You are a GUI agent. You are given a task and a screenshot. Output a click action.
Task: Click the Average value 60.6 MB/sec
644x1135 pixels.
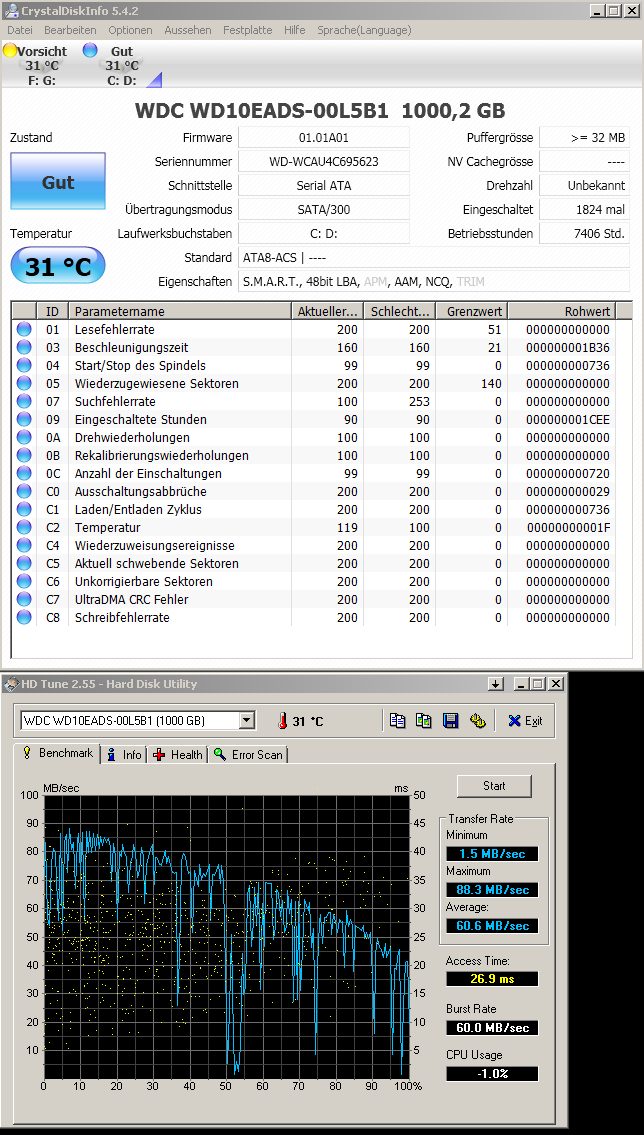pyautogui.click(x=492, y=926)
